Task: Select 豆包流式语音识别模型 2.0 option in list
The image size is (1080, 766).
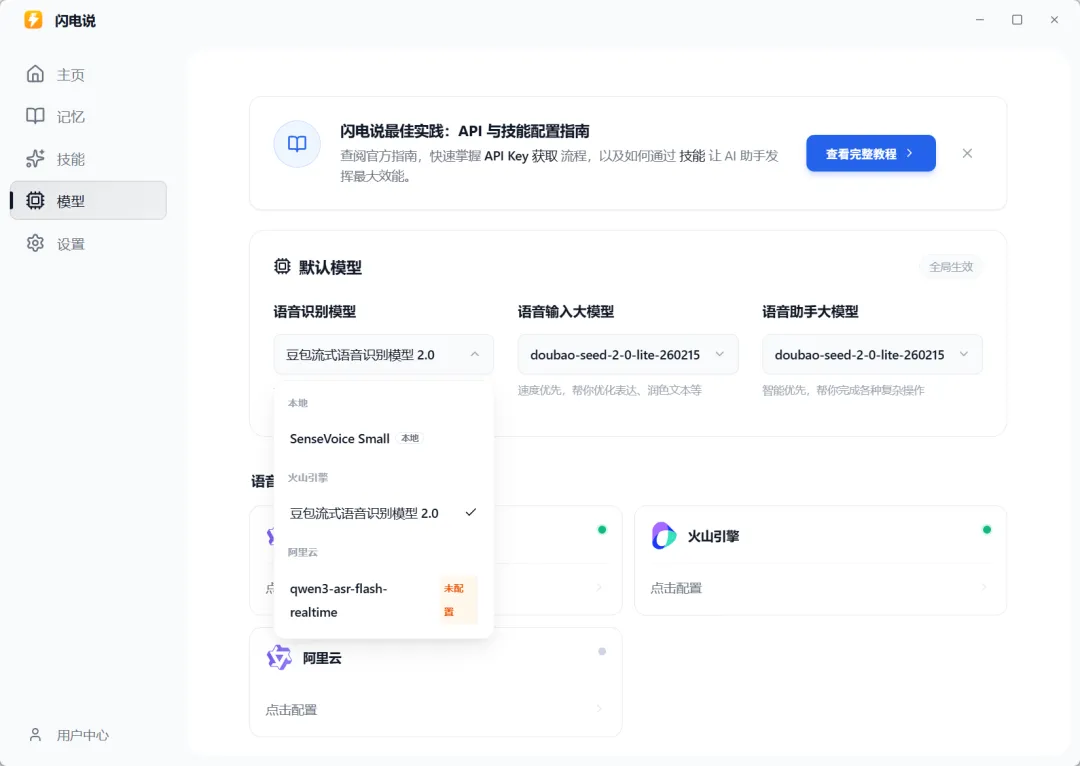Action: click(384, 513)
